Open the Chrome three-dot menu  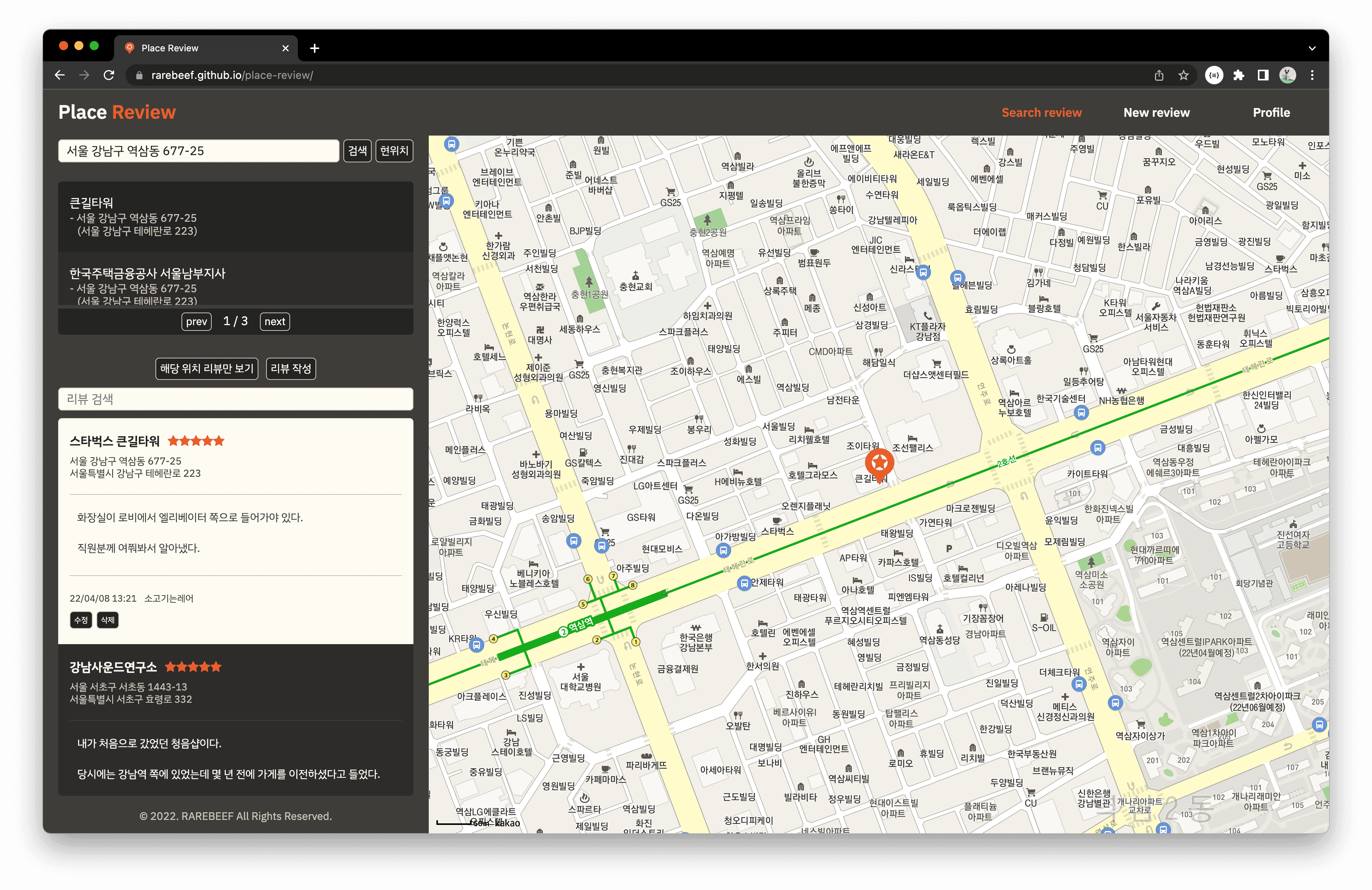pos(1312,75)
